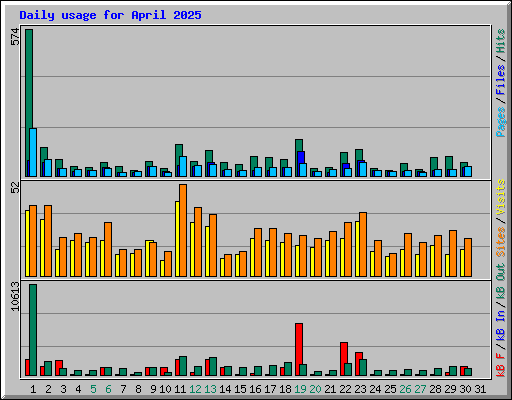Click the 10613 kB axis label
Viewport: 512px width, 400px height.
click(15, 296)
